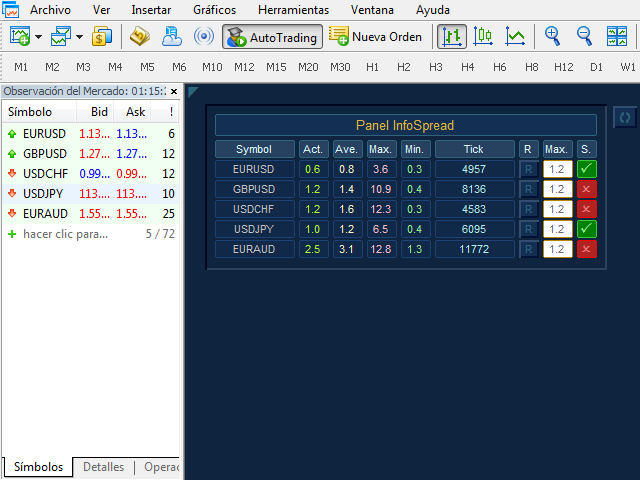Image resolution: width=640 pixels, height=480 pixels.
Task: Switch to line chart icon
Action: [515, 37]
